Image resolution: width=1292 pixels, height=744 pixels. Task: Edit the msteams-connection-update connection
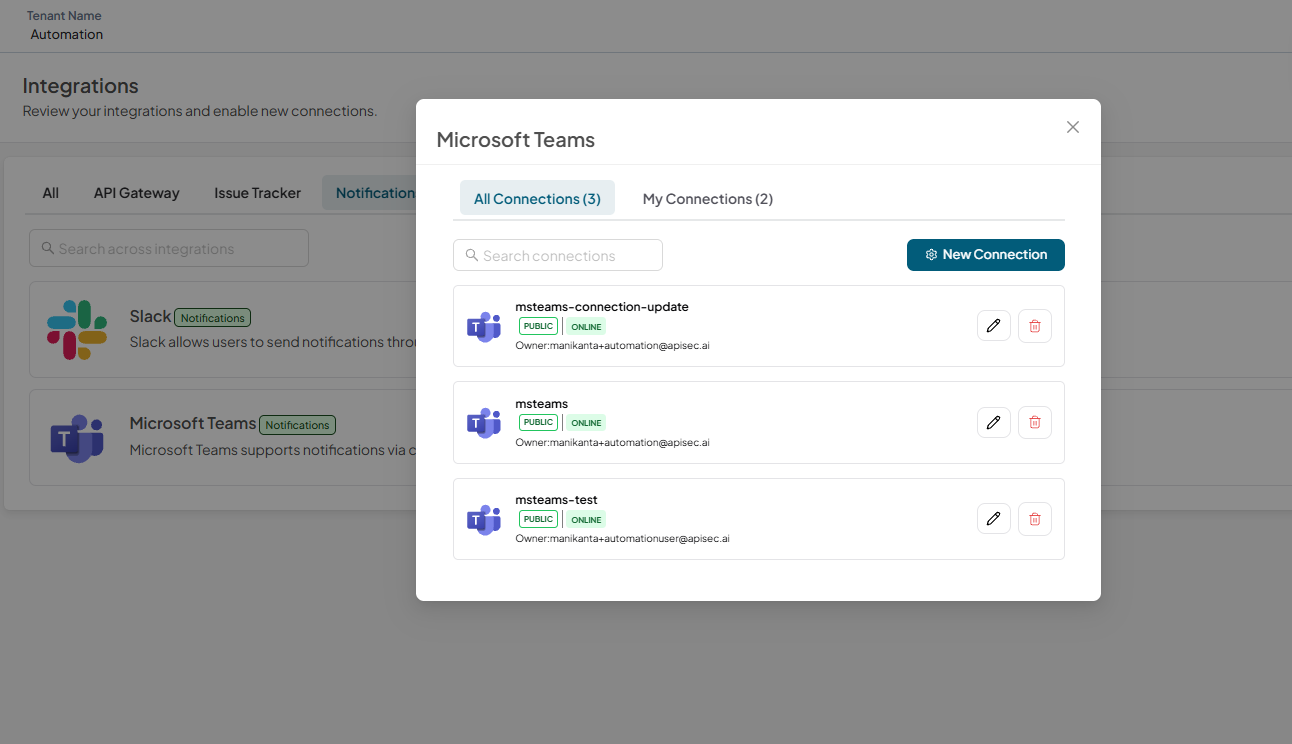[993, 326]
